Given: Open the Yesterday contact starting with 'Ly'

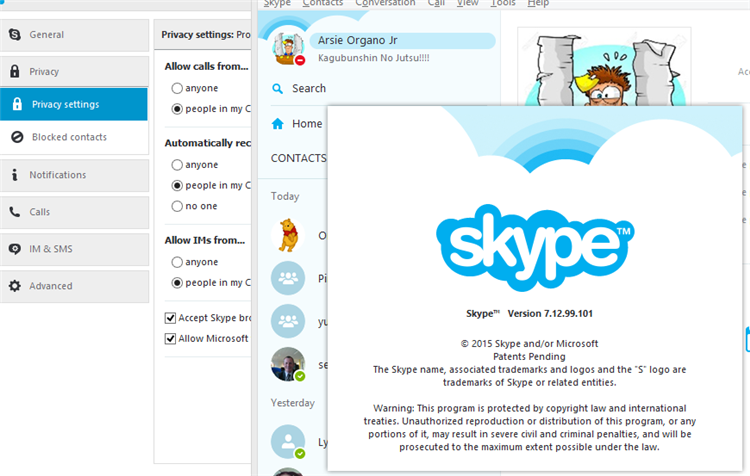Looking at the screenshot, I should point(288,442).
